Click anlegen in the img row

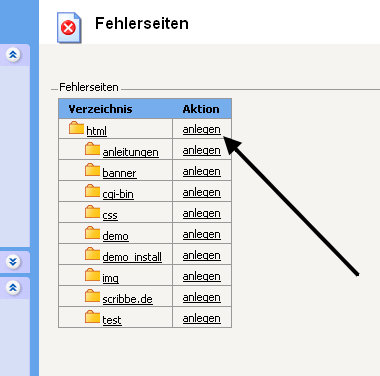(x=202, y=276)
